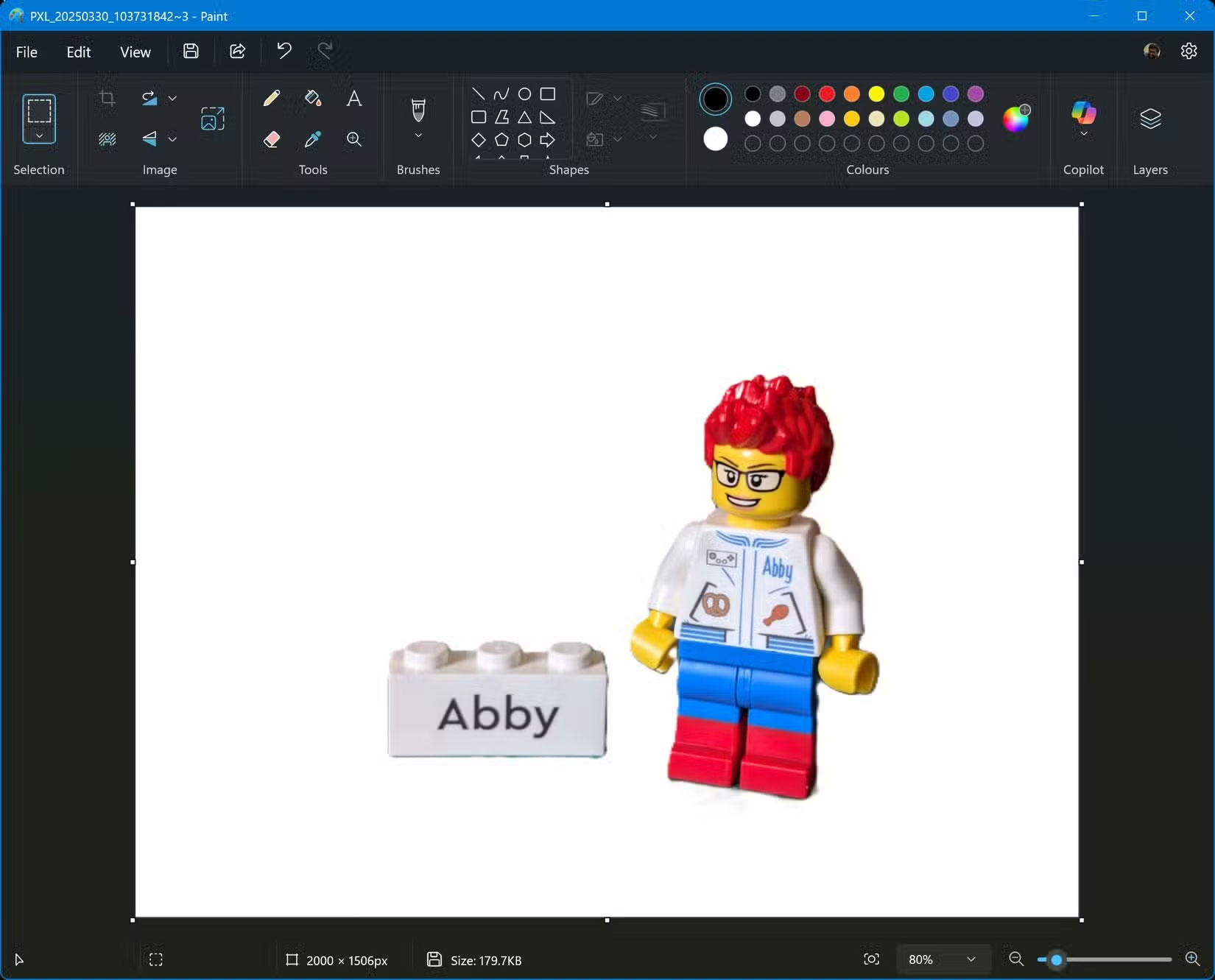Save the current image
This screenshot has width=1215, height=980.
point(191,50)
